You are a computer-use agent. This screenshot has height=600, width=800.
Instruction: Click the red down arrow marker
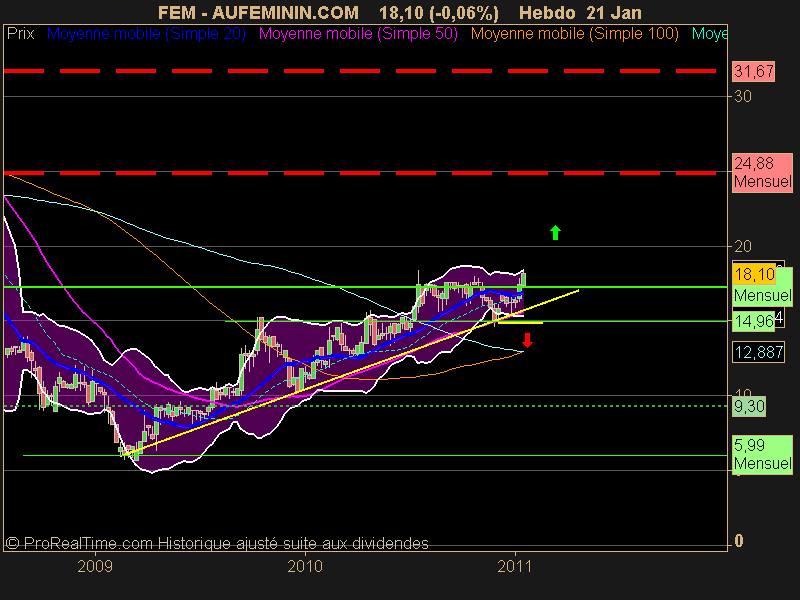point(527,340)
